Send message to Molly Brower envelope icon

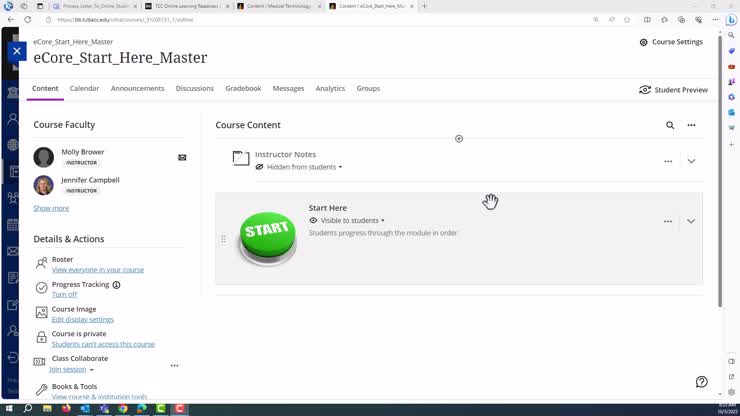pos(182,157)
